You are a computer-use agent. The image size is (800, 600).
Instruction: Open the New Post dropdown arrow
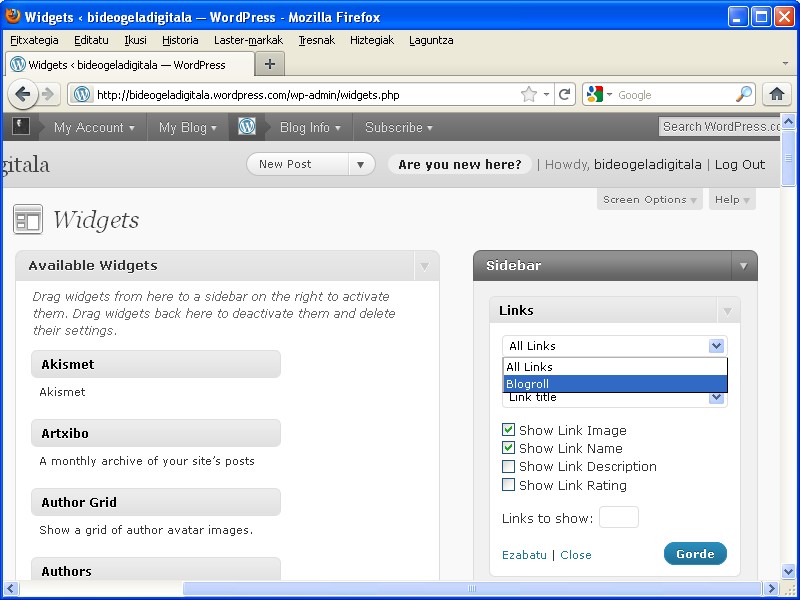[x=361, y=164]
